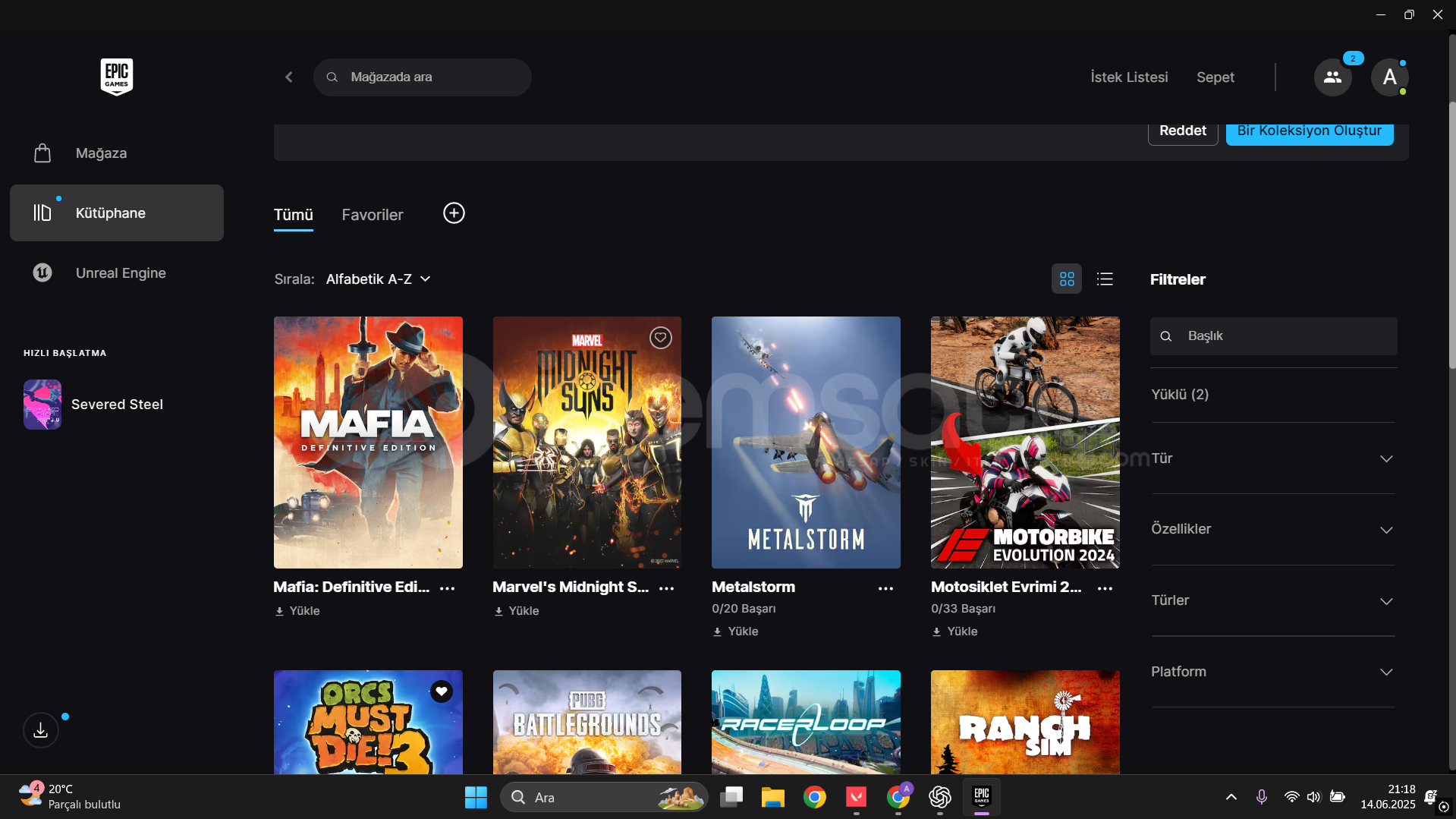Open the Metalstorm cover art

[x=806, y=443]
